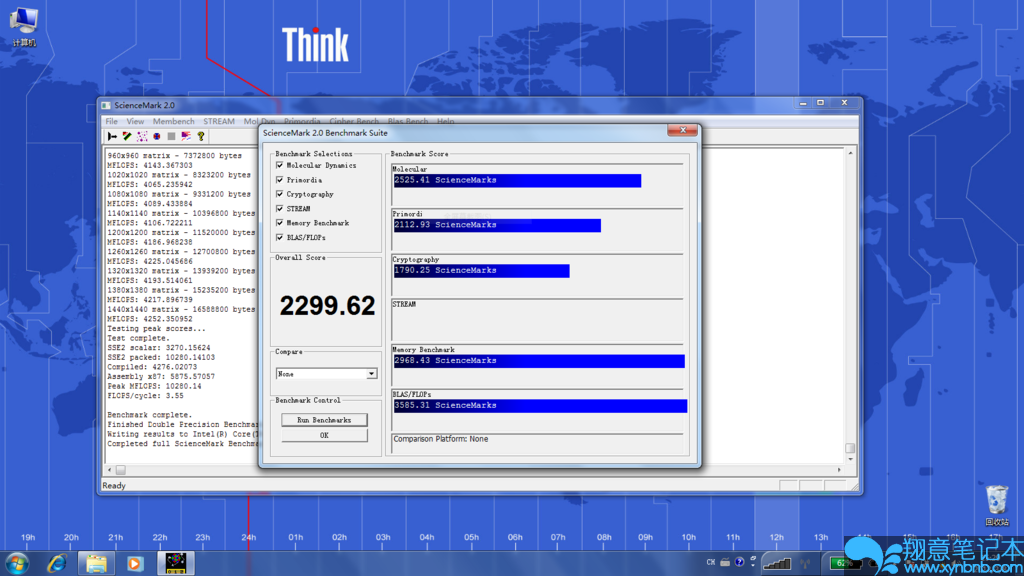The image size is (1024, 576).
Task: Click the log's horizontal scrollbar right arrow
Action: pyautogui.click(x=839, y=470)
